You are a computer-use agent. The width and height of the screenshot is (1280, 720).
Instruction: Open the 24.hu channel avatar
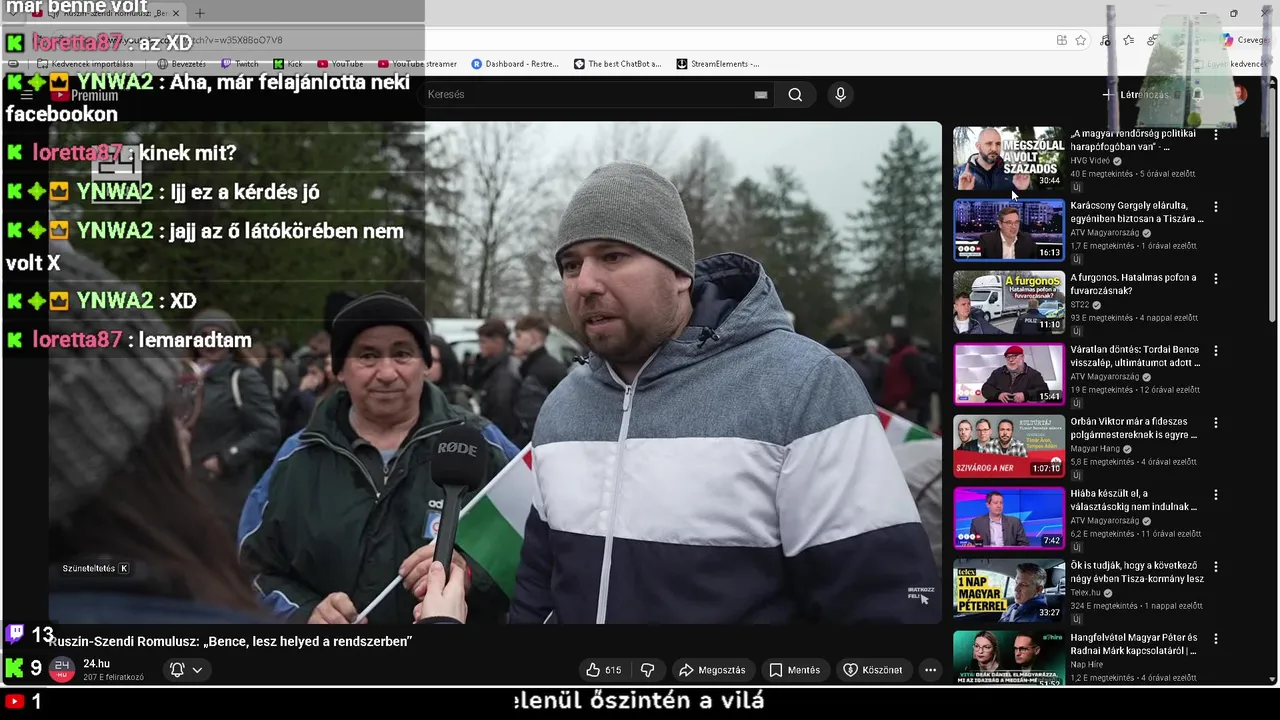tap(62, 669)
